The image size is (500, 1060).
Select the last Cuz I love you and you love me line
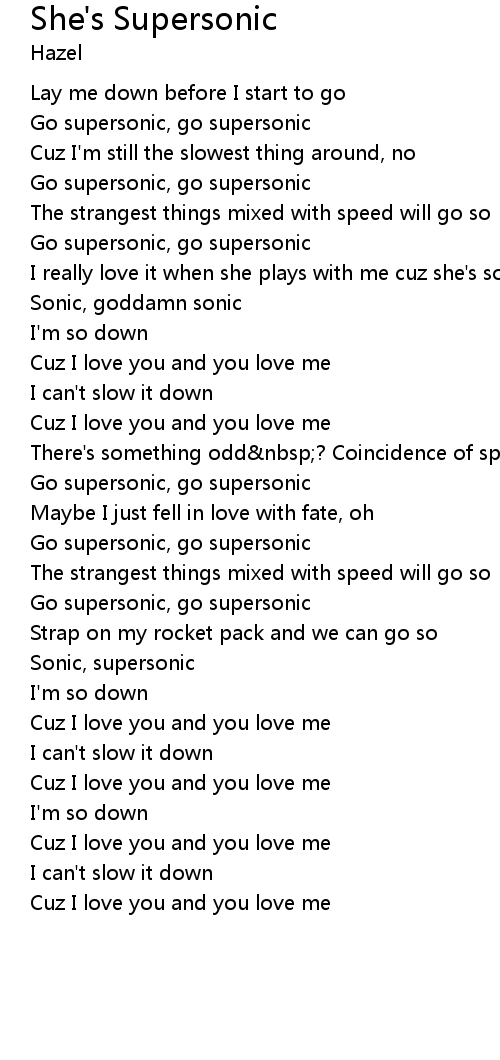pos(180,903)
